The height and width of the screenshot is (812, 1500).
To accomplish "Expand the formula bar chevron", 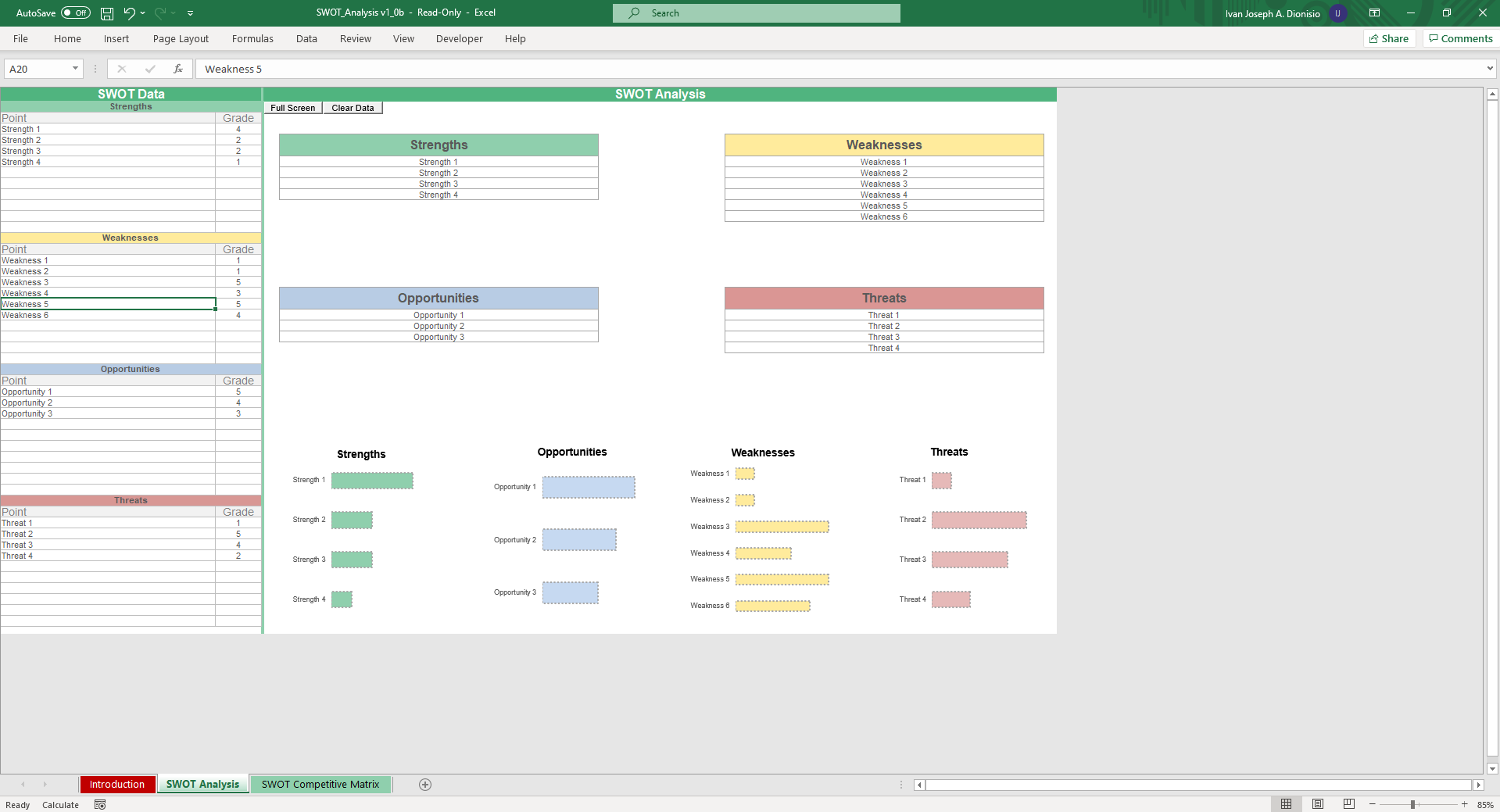I will (1490, 69).
